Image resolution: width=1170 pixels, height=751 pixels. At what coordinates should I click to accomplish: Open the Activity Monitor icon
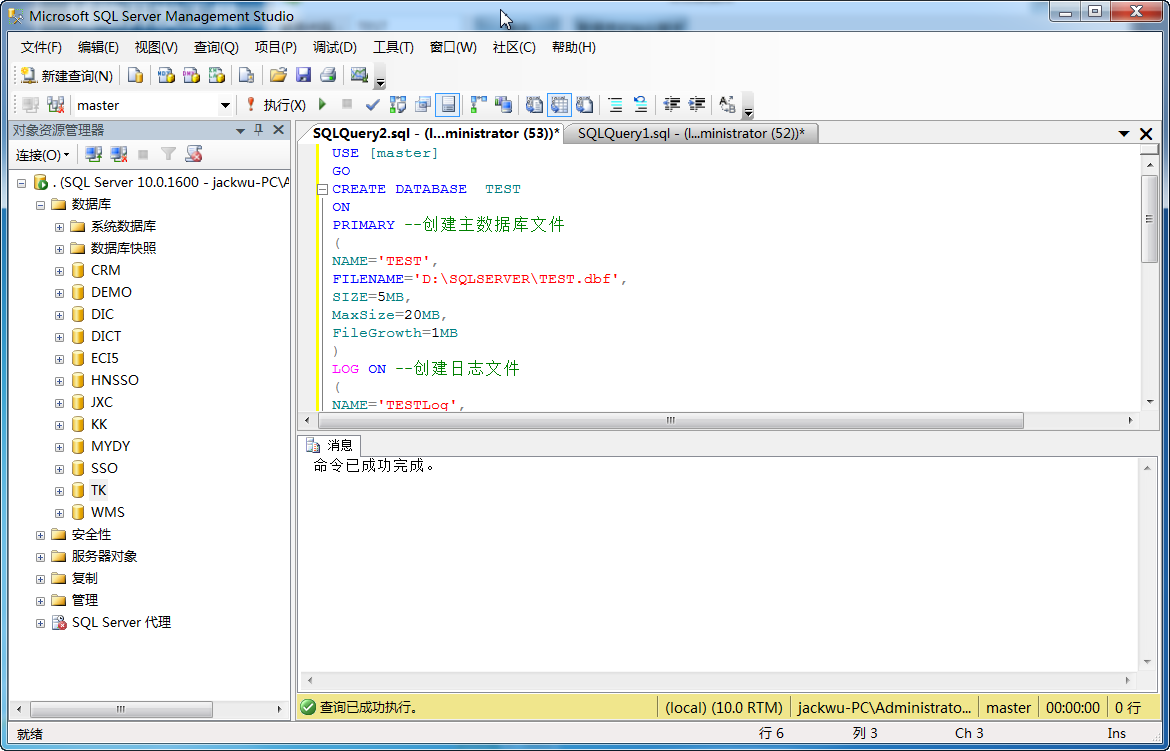click(360, 75)
